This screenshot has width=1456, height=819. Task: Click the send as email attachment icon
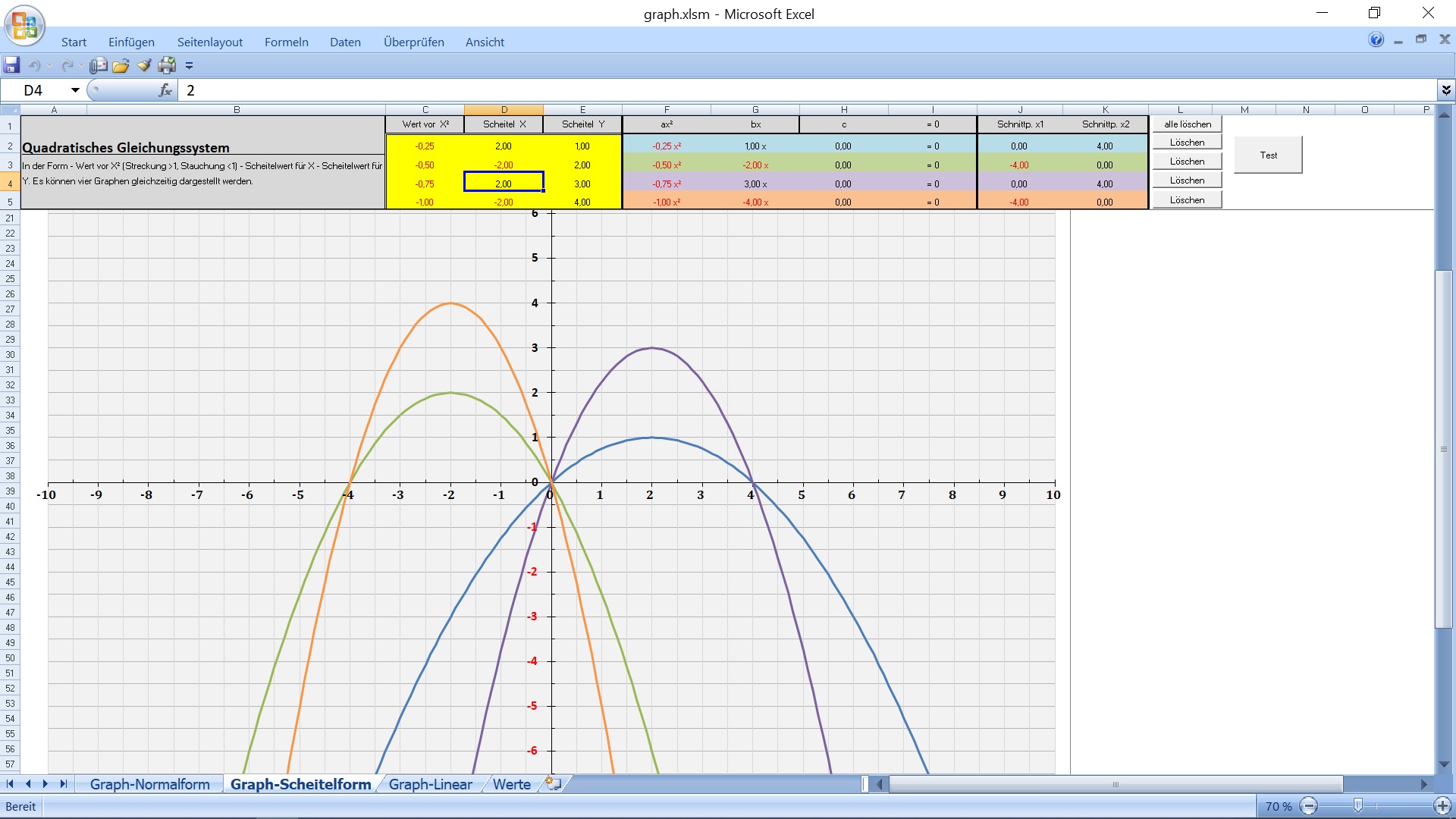[99, 65]
